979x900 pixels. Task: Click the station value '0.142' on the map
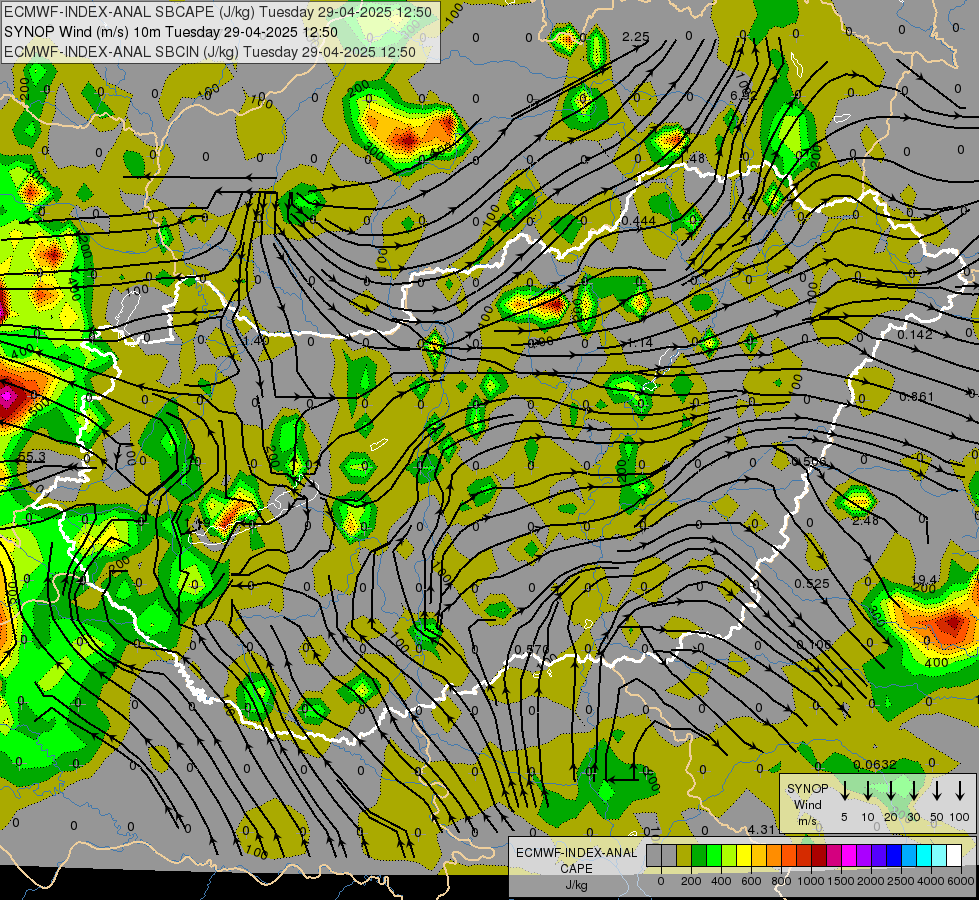915,335
